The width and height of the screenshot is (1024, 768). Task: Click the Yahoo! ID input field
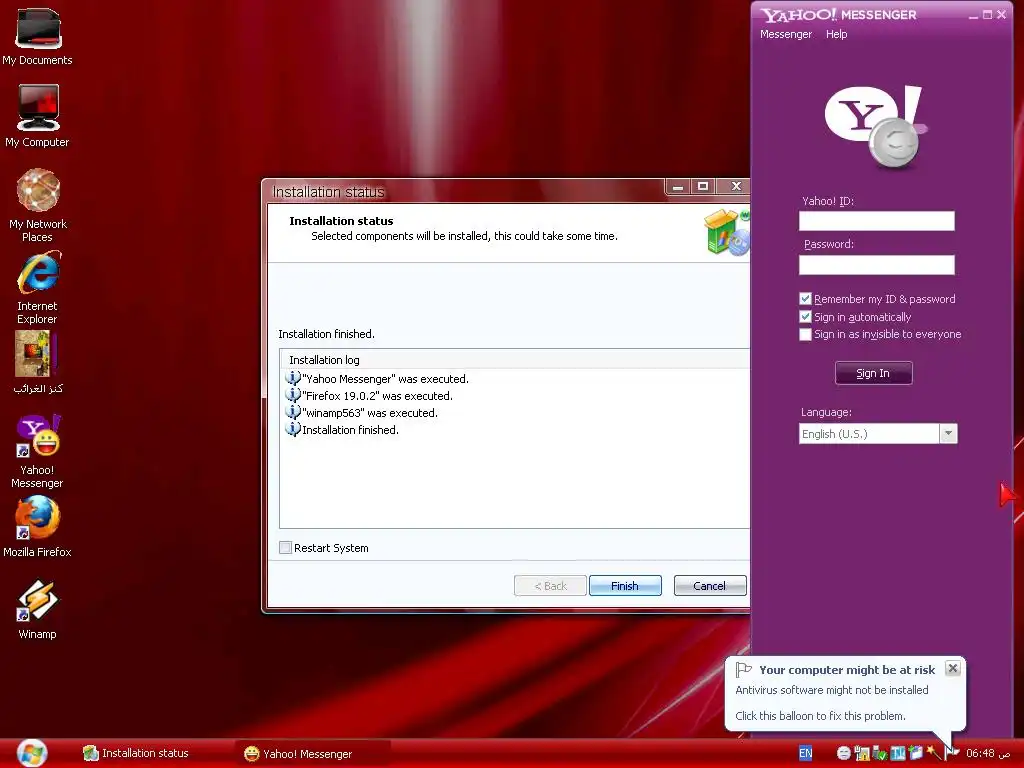click(x=876, y=221)
